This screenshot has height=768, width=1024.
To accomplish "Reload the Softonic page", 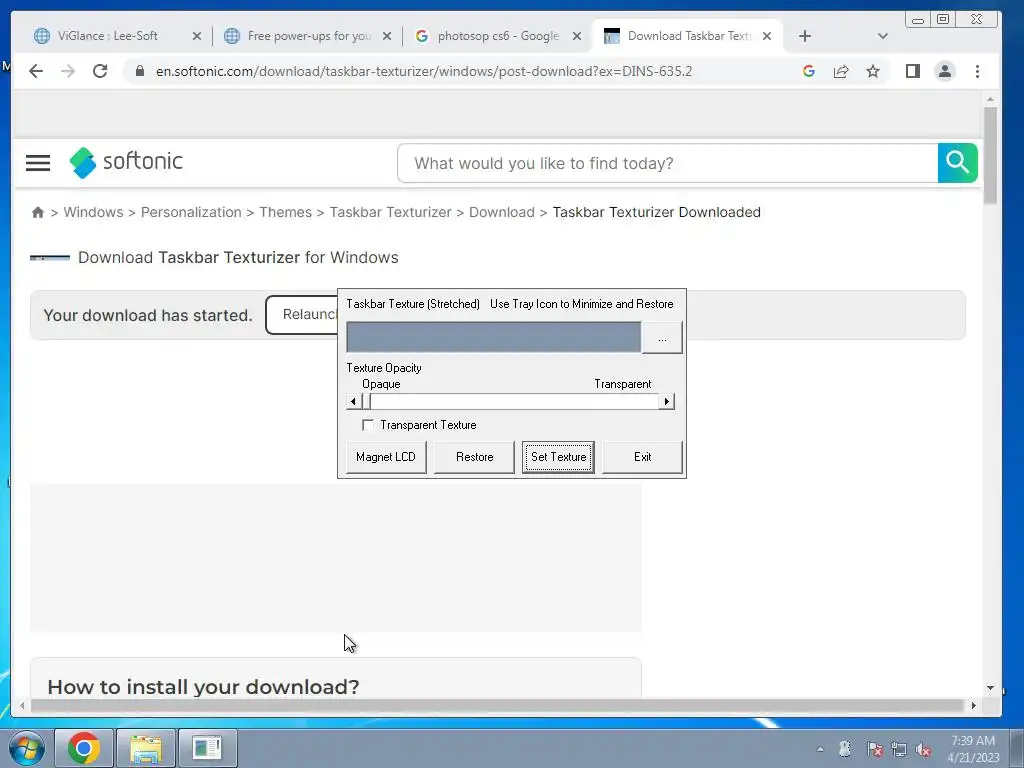I will 100,71.
